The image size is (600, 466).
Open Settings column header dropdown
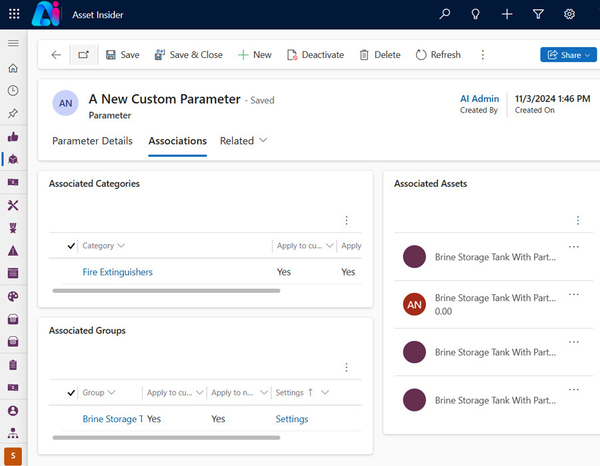(302, 393)
